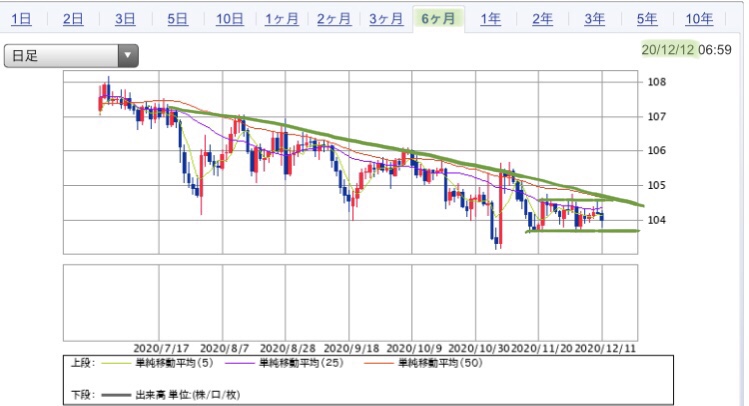The width and height of the screenshot is (749, 406).
Task: Click the 2020/10/9 date axis label
Action: point(414,349)
